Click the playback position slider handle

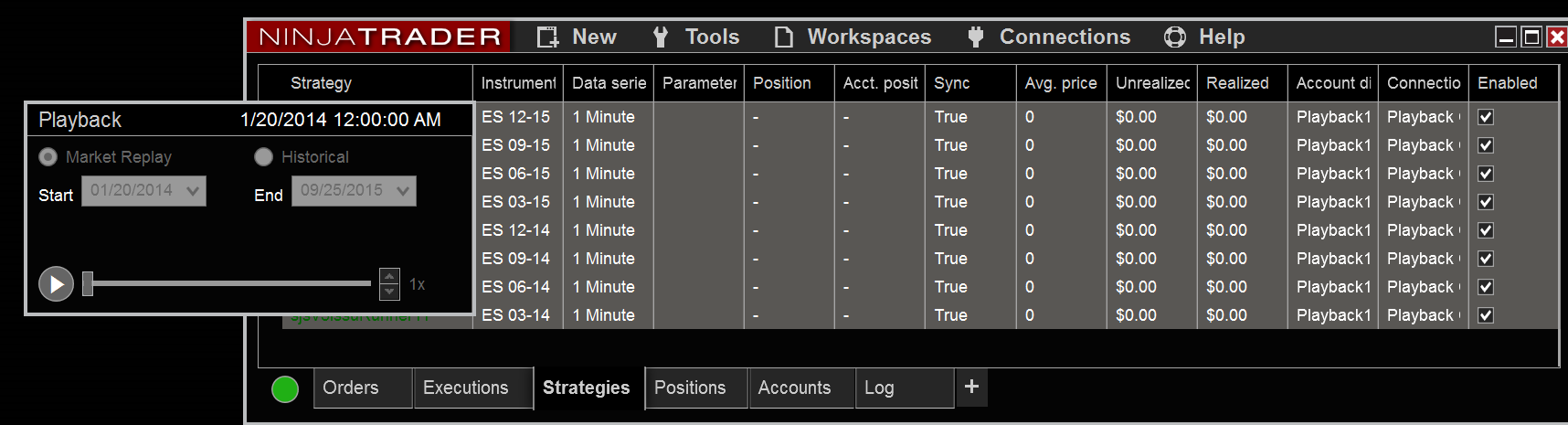pyautogui.click(x=88, y=283)
